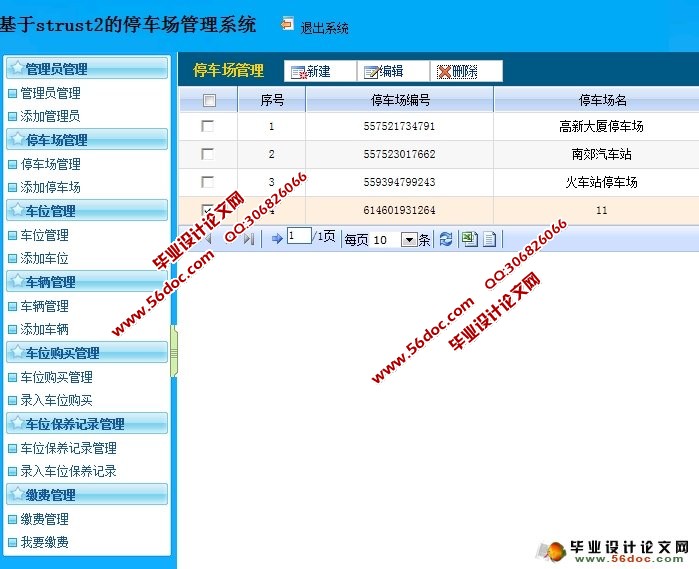Screen dimensions: 699x569
Task: Click the cell 557521734791
Action: click(x=399, y=126)
